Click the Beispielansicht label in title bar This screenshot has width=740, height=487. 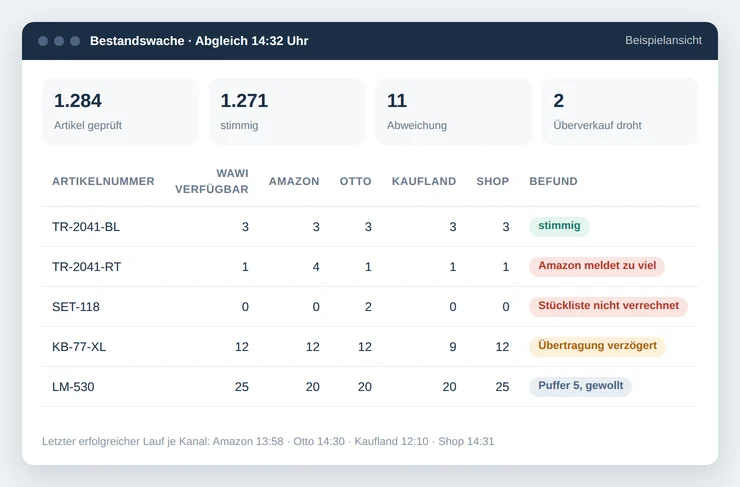coord(663,41)
